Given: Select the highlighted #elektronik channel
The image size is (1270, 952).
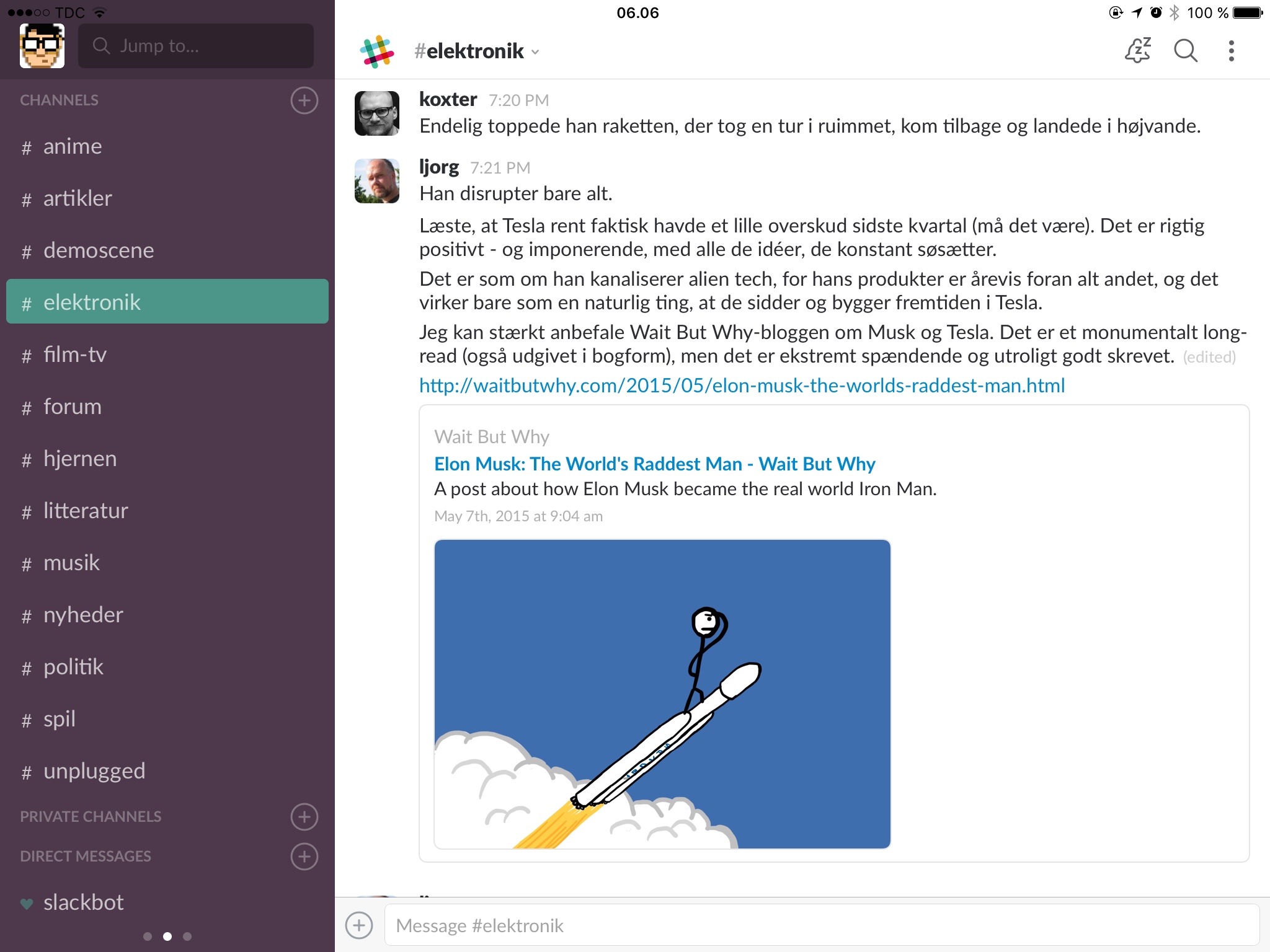Looking at the screenshot, I should pos(167,301).
